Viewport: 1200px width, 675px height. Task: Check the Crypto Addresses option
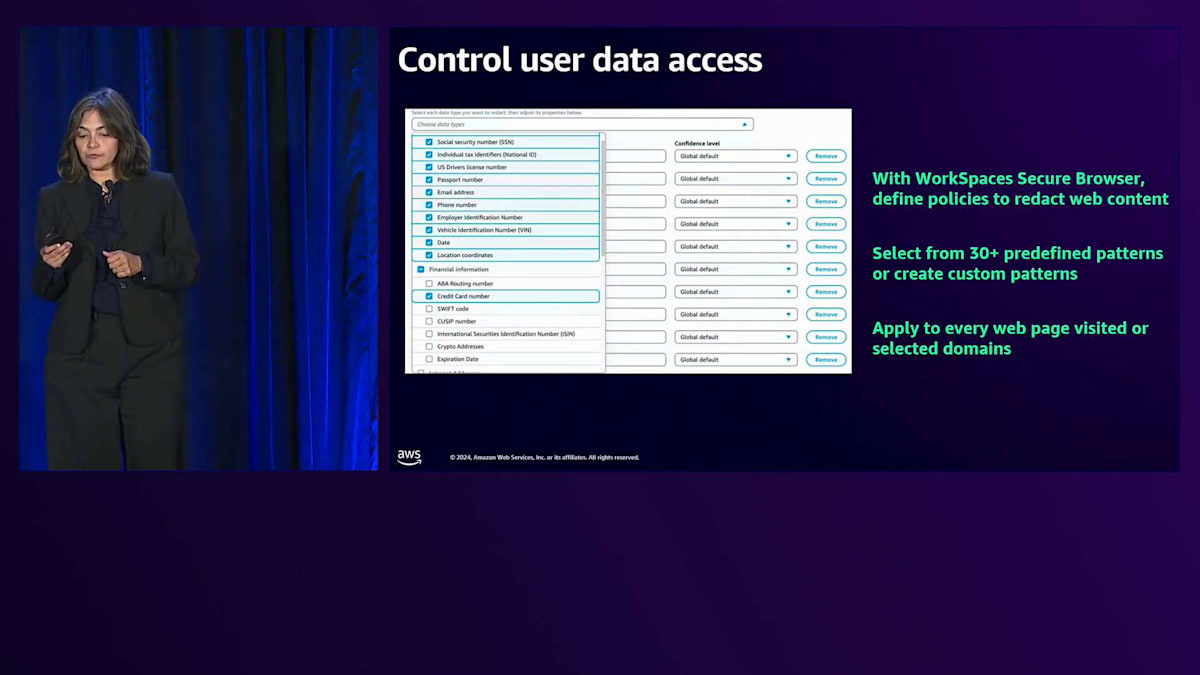[429, 346]
